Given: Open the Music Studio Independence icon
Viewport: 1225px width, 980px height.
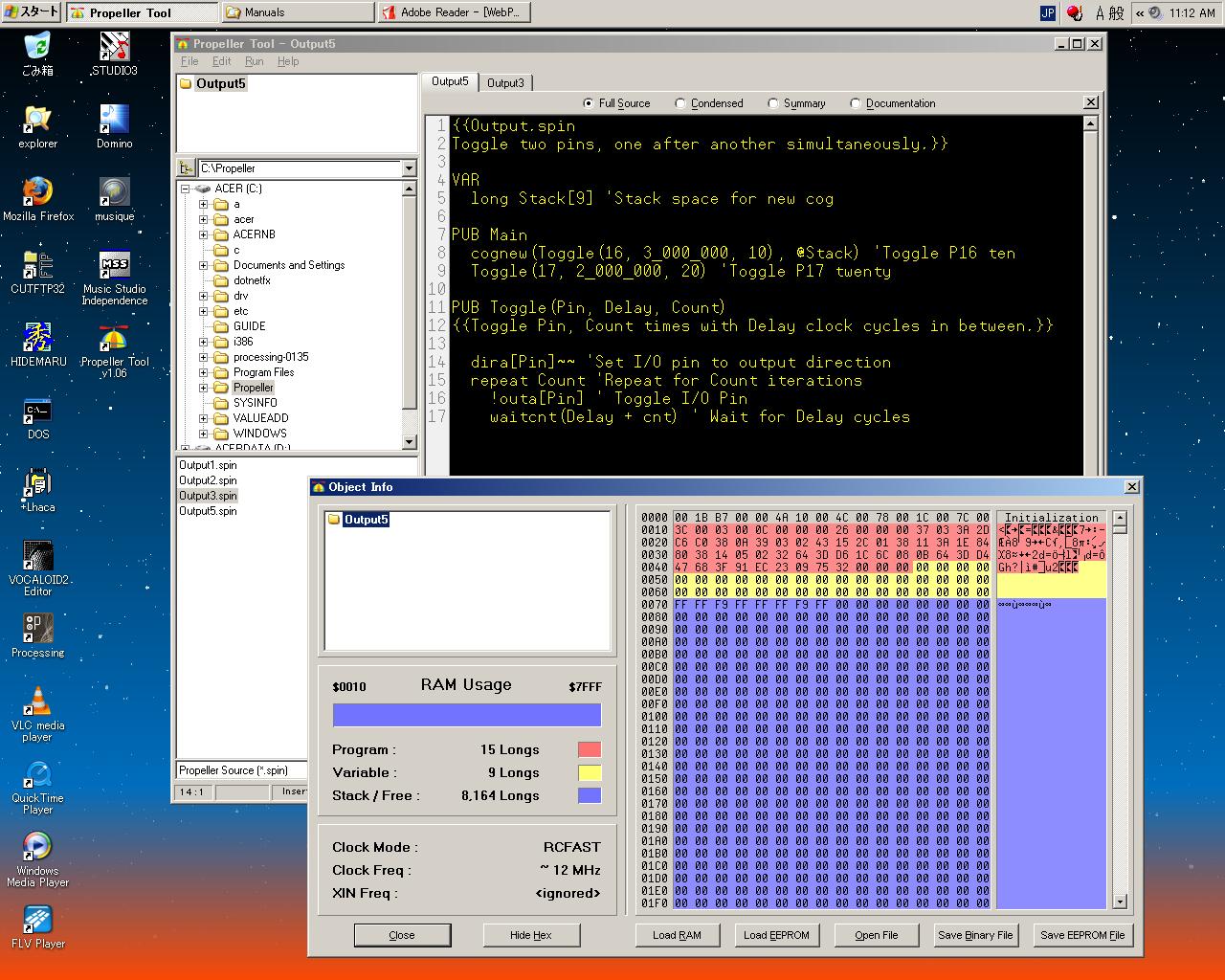Looking at the screenshot, I should (114, 266).
